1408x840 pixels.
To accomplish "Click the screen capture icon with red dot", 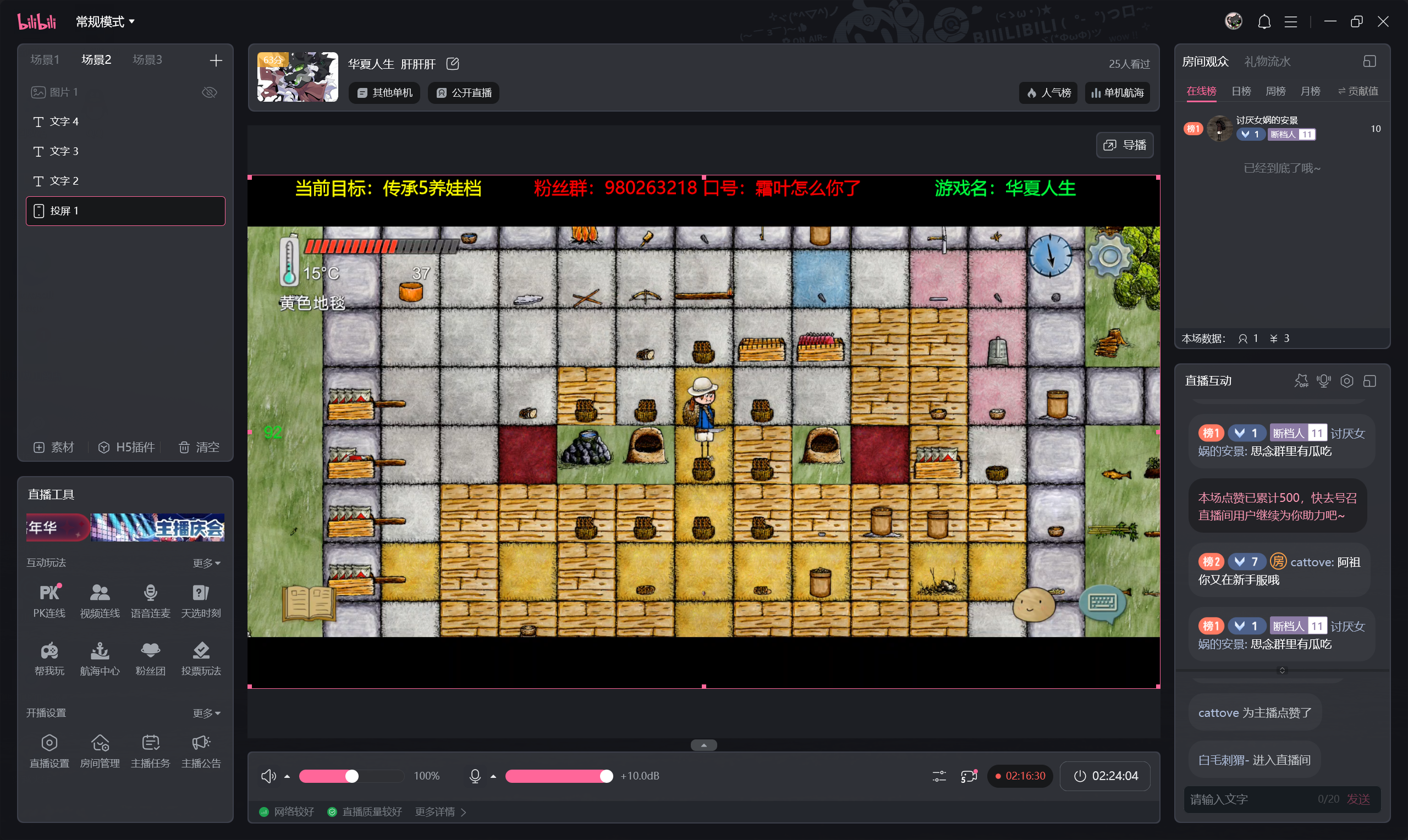I will 969,776.
